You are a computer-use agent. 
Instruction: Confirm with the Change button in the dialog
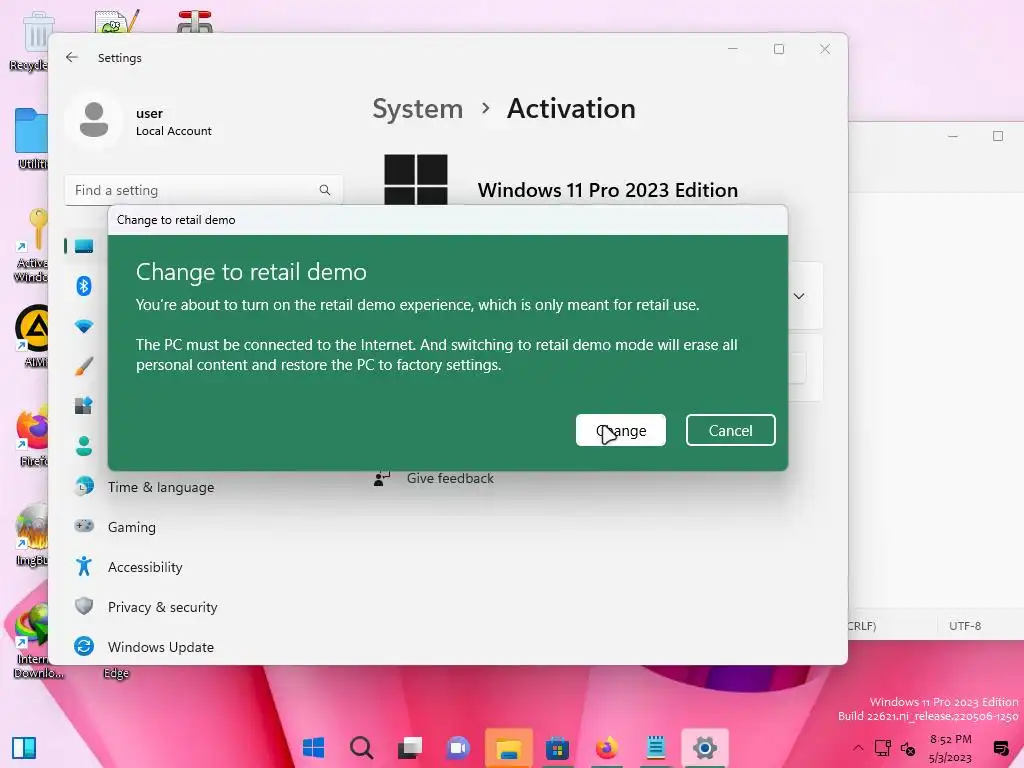[x=620, y=430]
